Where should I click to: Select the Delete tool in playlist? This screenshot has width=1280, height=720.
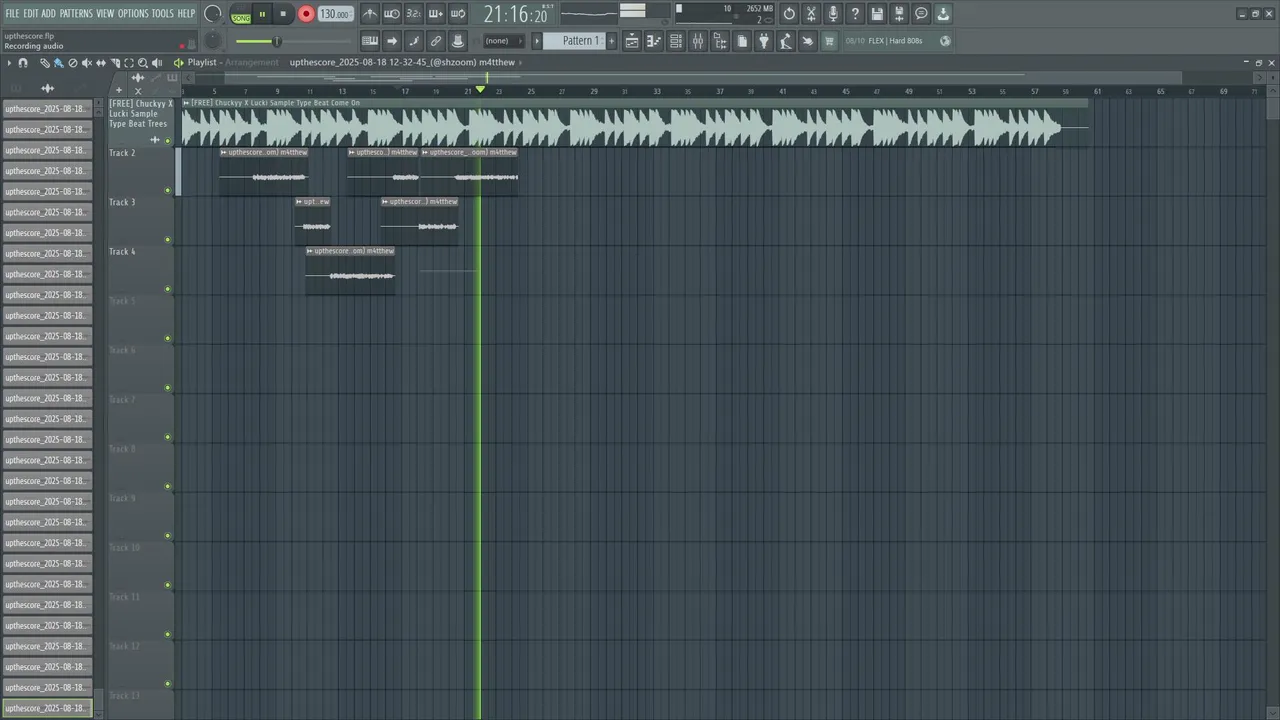(x=72, y=63)
